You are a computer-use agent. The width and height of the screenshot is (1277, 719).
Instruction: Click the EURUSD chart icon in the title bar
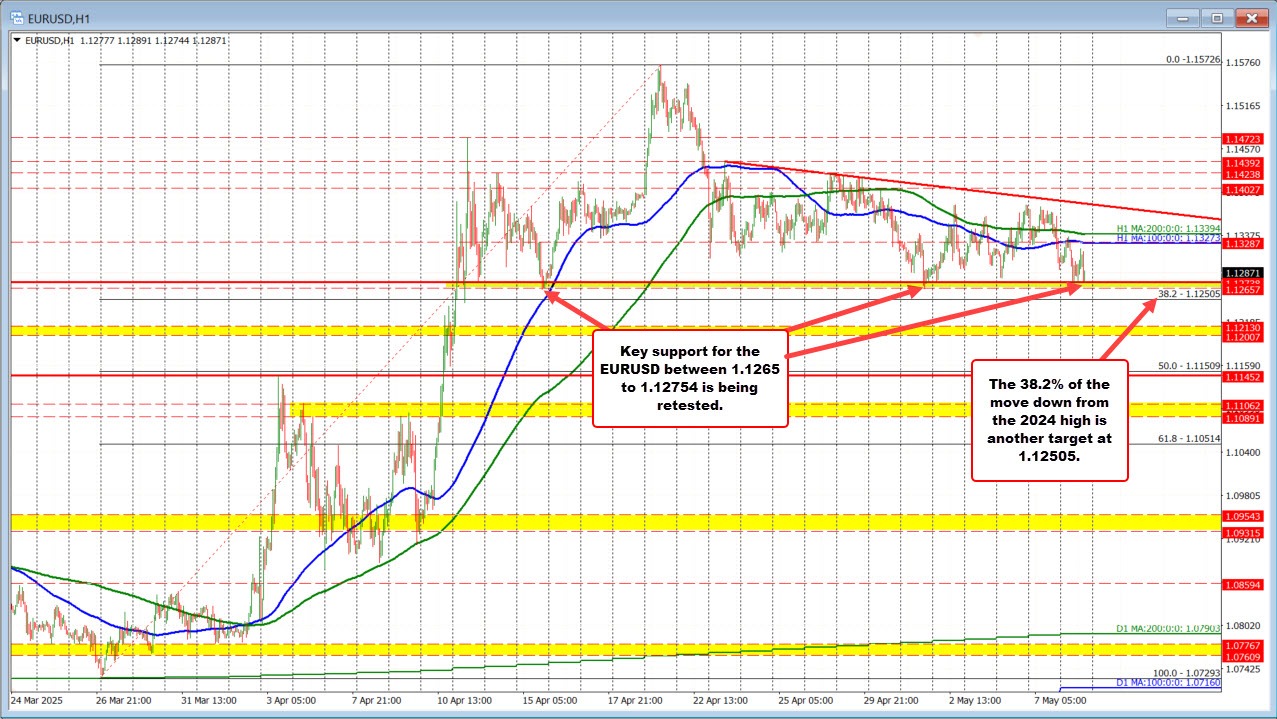click(x=19, y=17)
